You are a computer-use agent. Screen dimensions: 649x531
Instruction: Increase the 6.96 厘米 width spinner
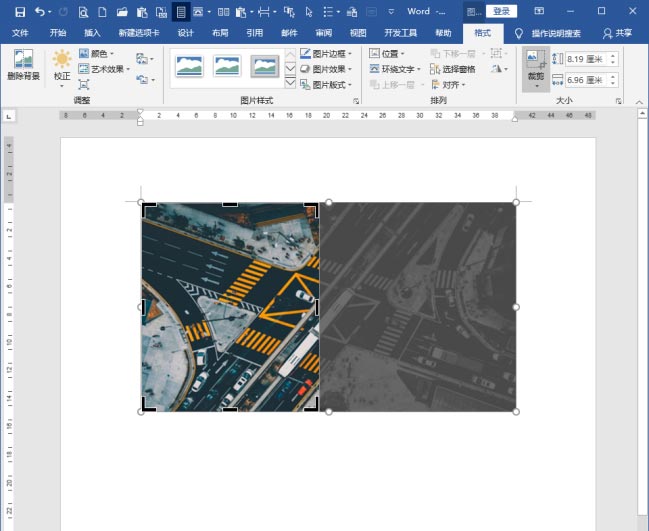click(612, 75)
